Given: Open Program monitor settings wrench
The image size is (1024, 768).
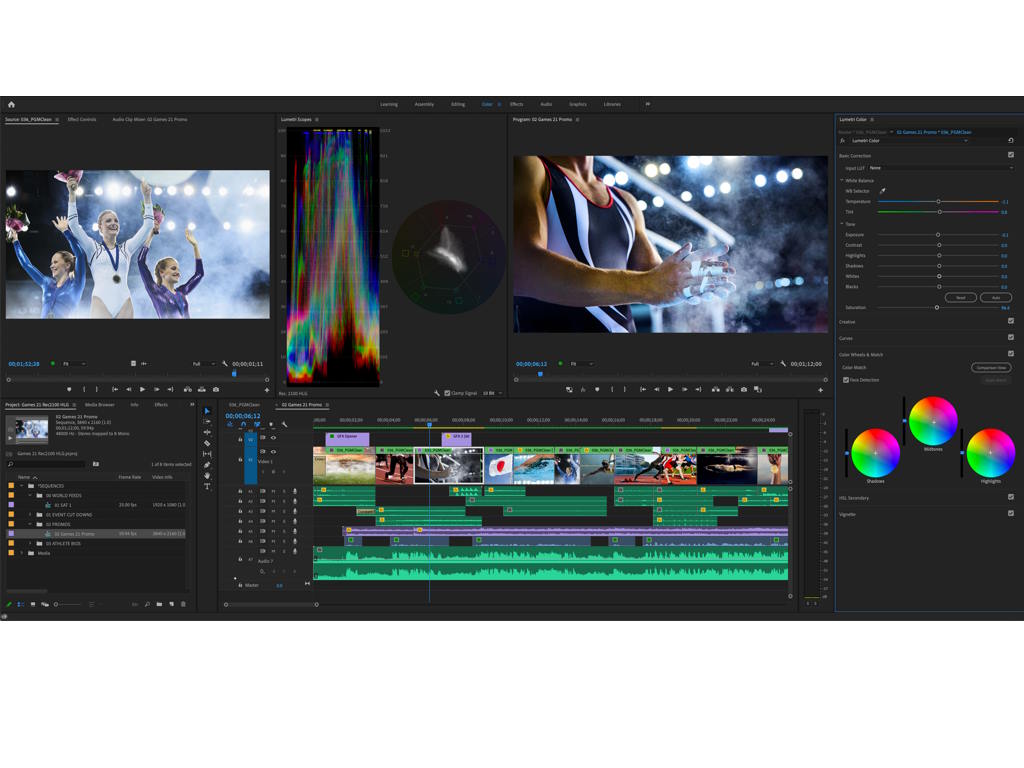Looking at the screenshot, I should tap(783, 364).
